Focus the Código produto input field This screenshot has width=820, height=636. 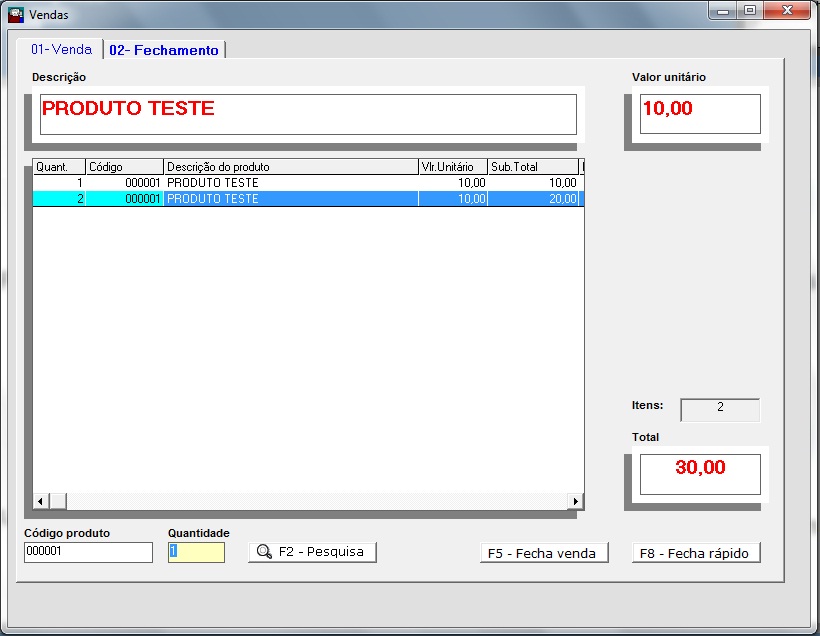(x=88, y=552)
